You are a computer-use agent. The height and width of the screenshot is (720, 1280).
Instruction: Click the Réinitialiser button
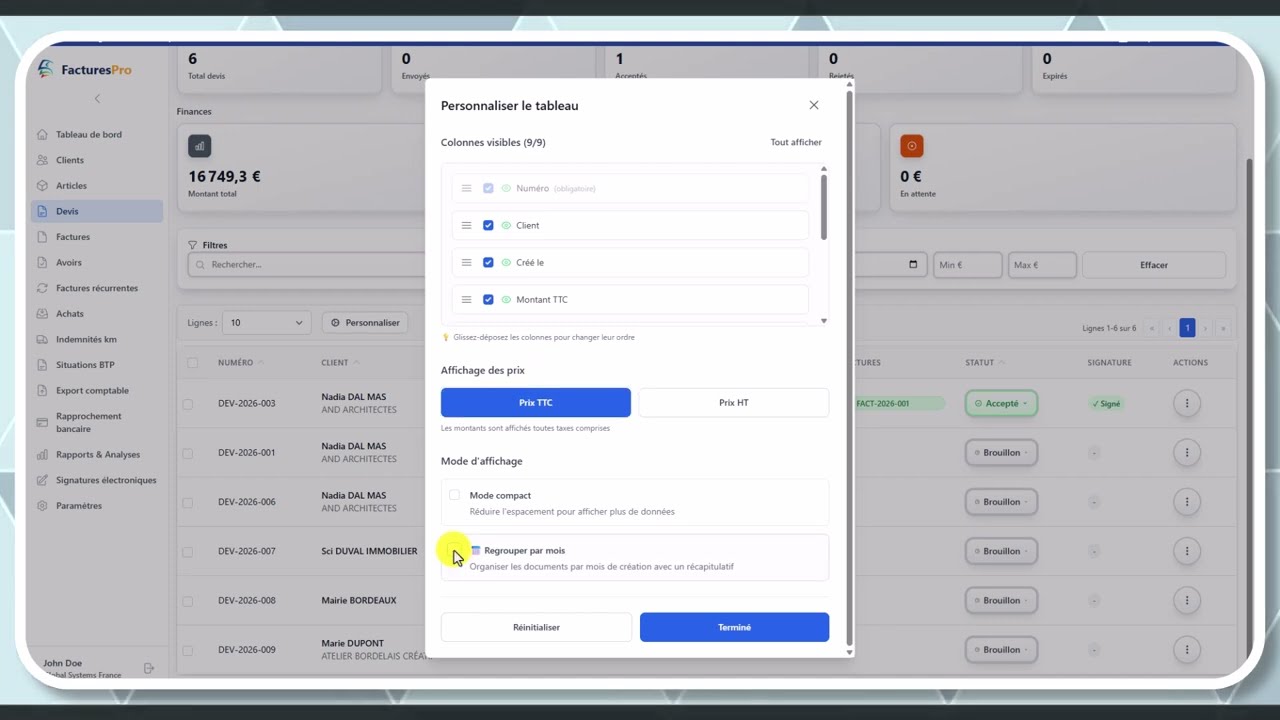pyautogui.click(x=536, y=627)
